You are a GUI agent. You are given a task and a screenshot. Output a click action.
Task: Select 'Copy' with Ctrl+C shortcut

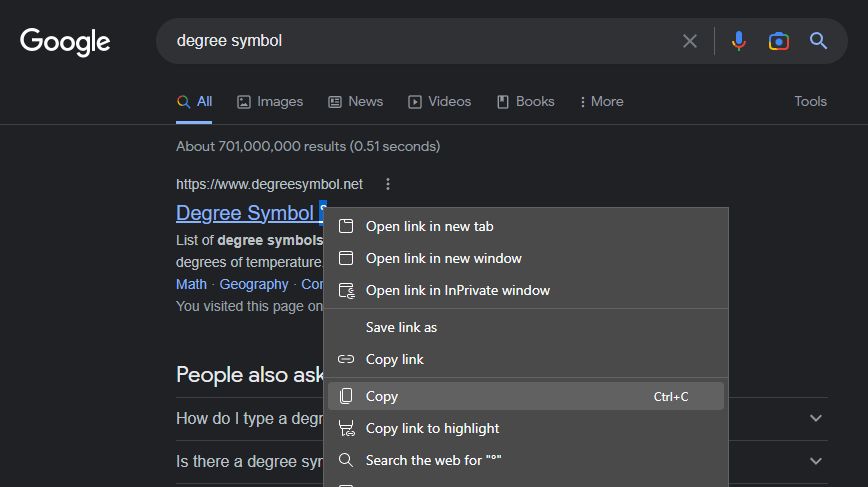(x=525, y=396)
